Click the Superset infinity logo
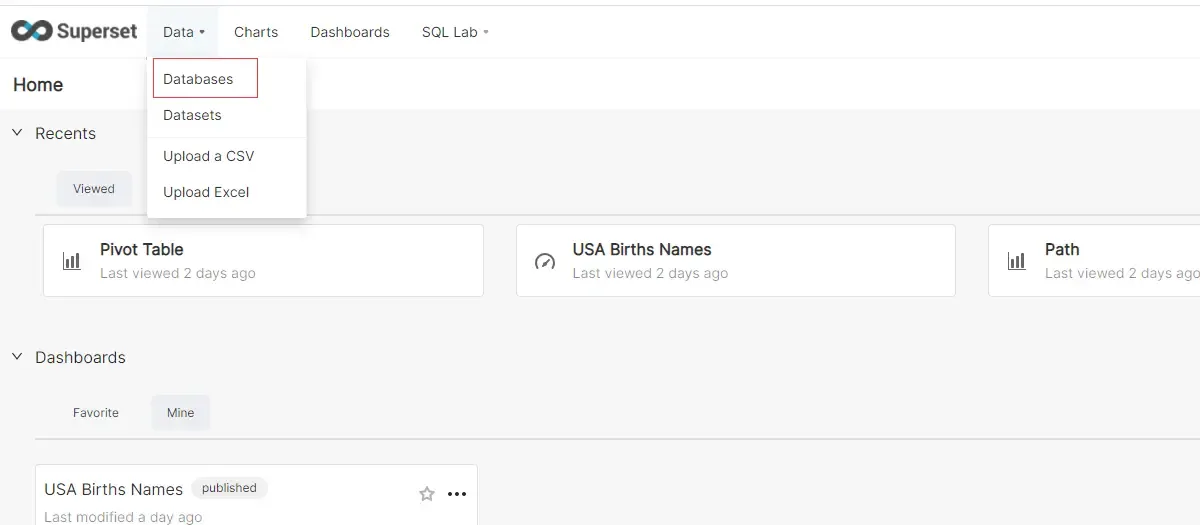This screenshot has width=1200, height=525. click(31, 31)
